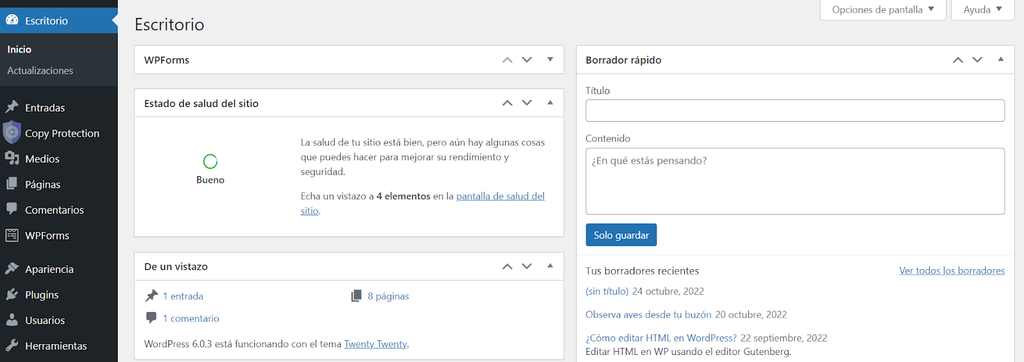Move Estado de salud del sitio widget up
1024x362 pixels.
click(x=507, y=103)
